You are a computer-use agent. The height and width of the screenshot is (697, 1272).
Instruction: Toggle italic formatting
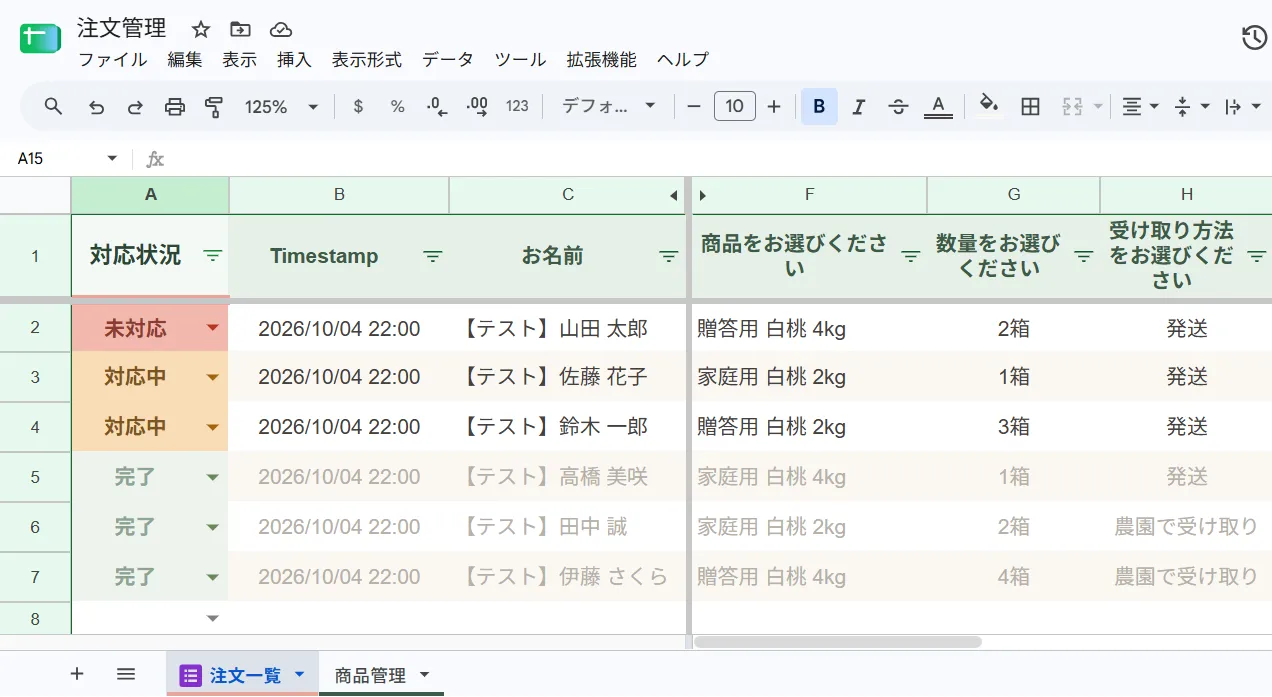click(x=858, y=107)
